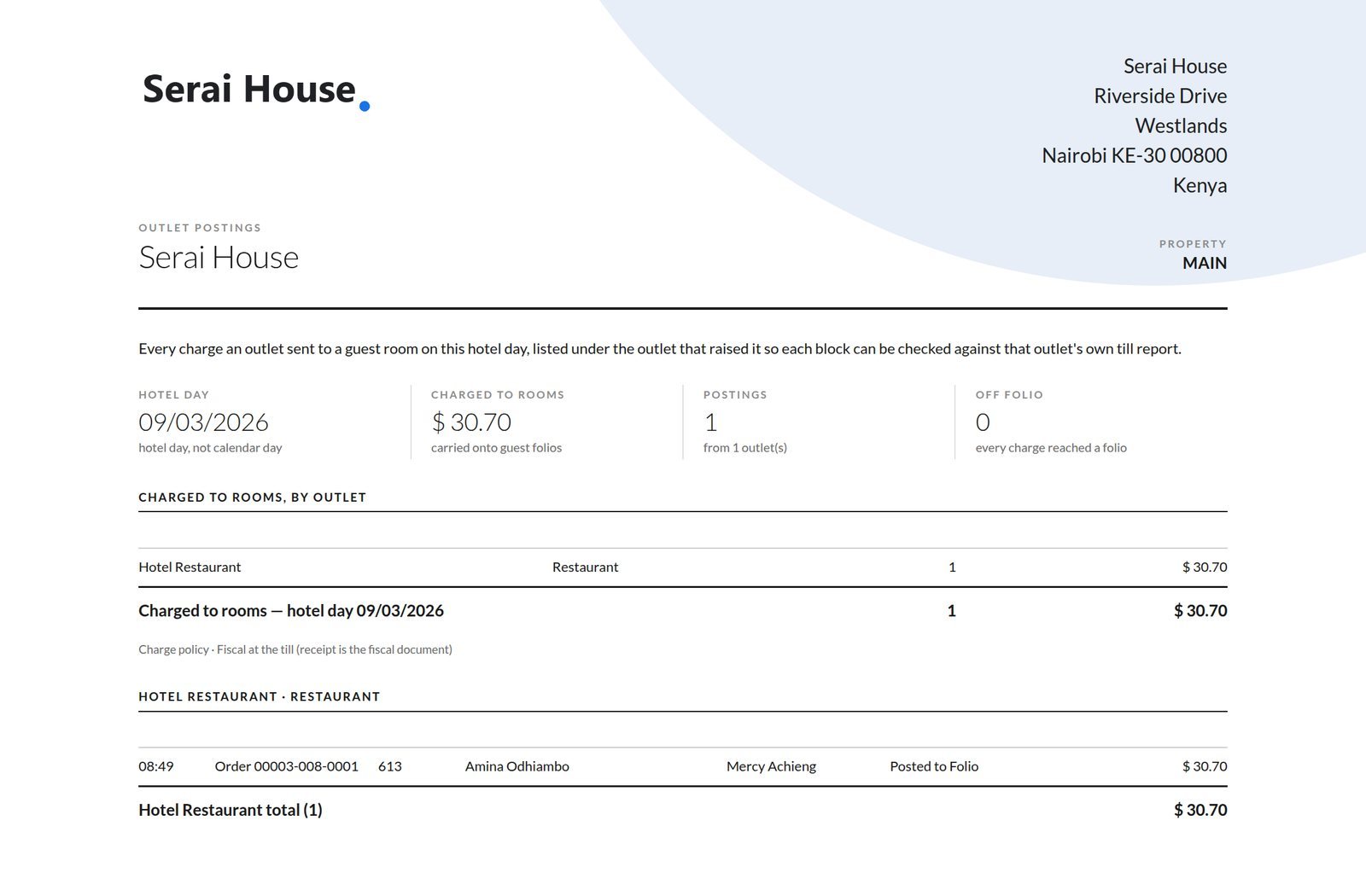Click the count "1" in the Hotel Restaurant outlet row

pyautogui.click(x=952, y=567)
